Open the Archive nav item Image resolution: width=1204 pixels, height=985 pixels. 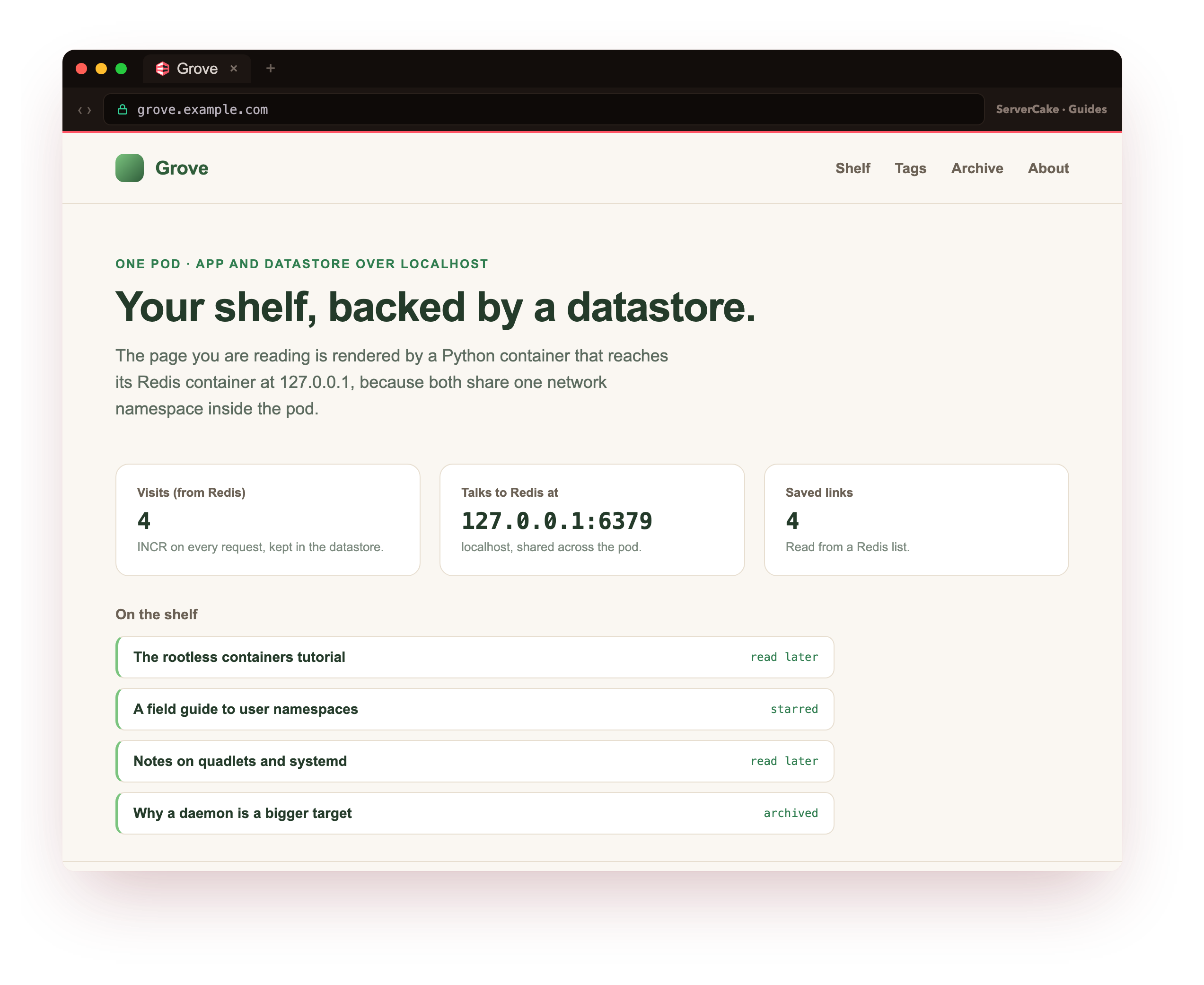point(976,168)
